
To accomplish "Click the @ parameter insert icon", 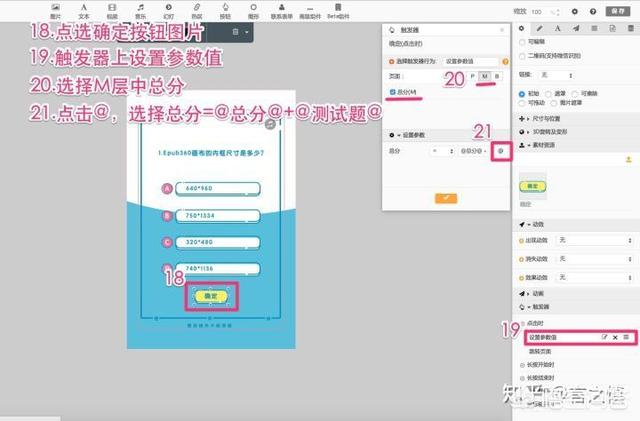I will (x=501, y=150).
